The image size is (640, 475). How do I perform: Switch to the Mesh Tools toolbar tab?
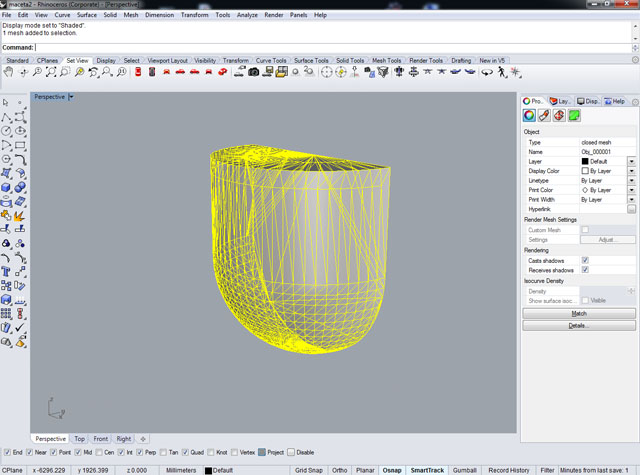click(x=386, y=60)
